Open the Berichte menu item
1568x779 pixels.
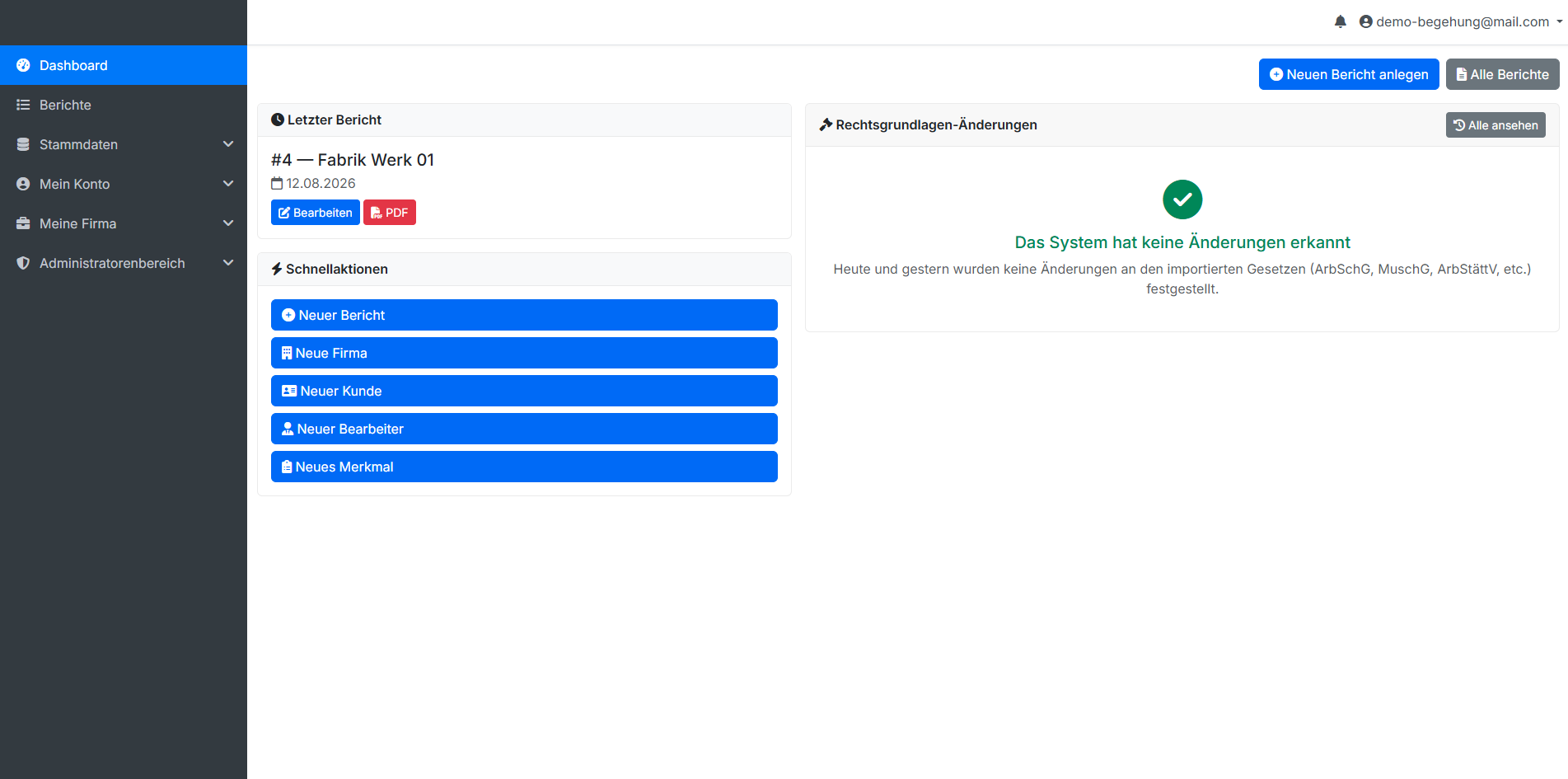click(x=124, y=105)
